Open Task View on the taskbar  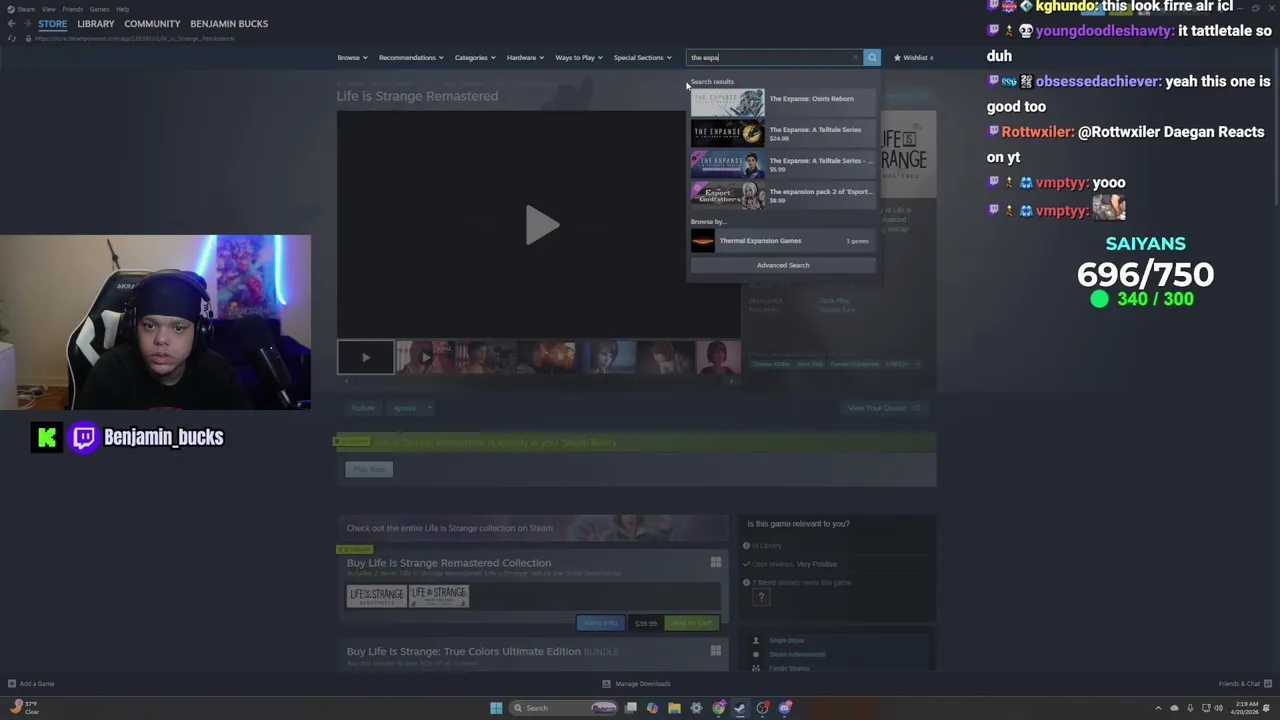(631, 708)
